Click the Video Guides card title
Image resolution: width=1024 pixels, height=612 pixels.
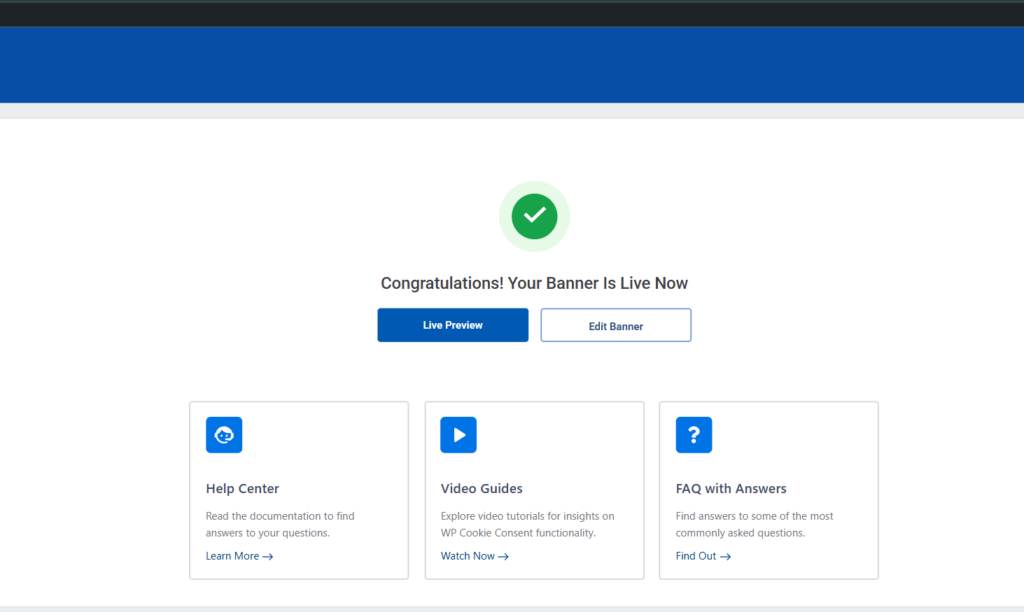click(481, 489)
